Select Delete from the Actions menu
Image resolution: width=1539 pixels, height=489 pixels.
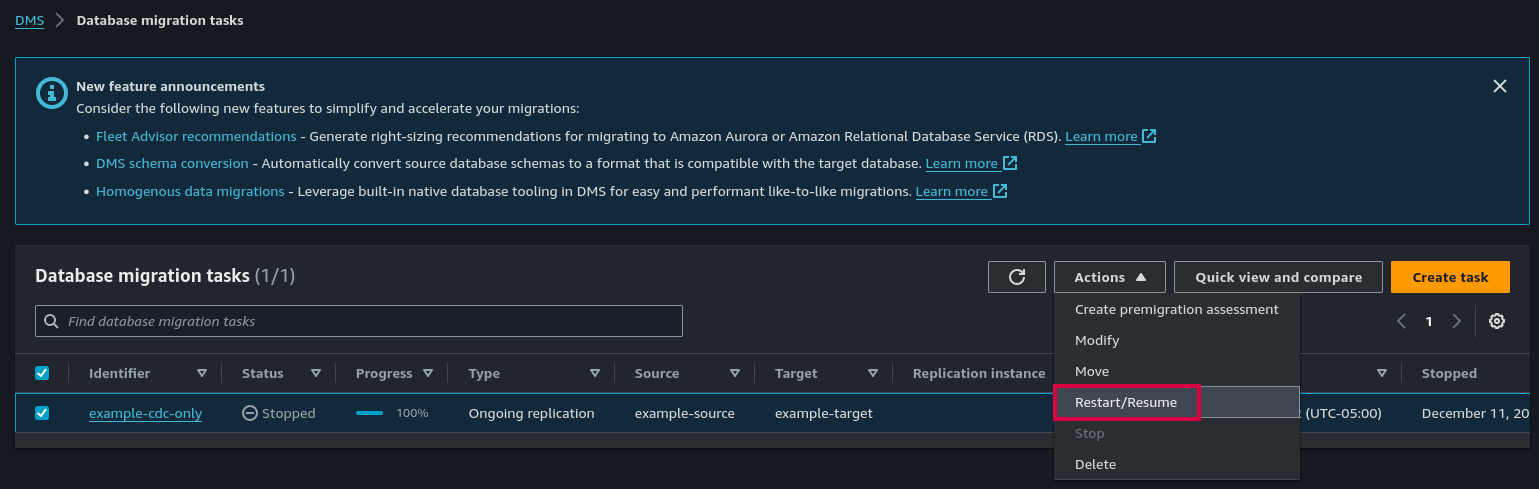pyautogui.click(x=1095, y=464)
